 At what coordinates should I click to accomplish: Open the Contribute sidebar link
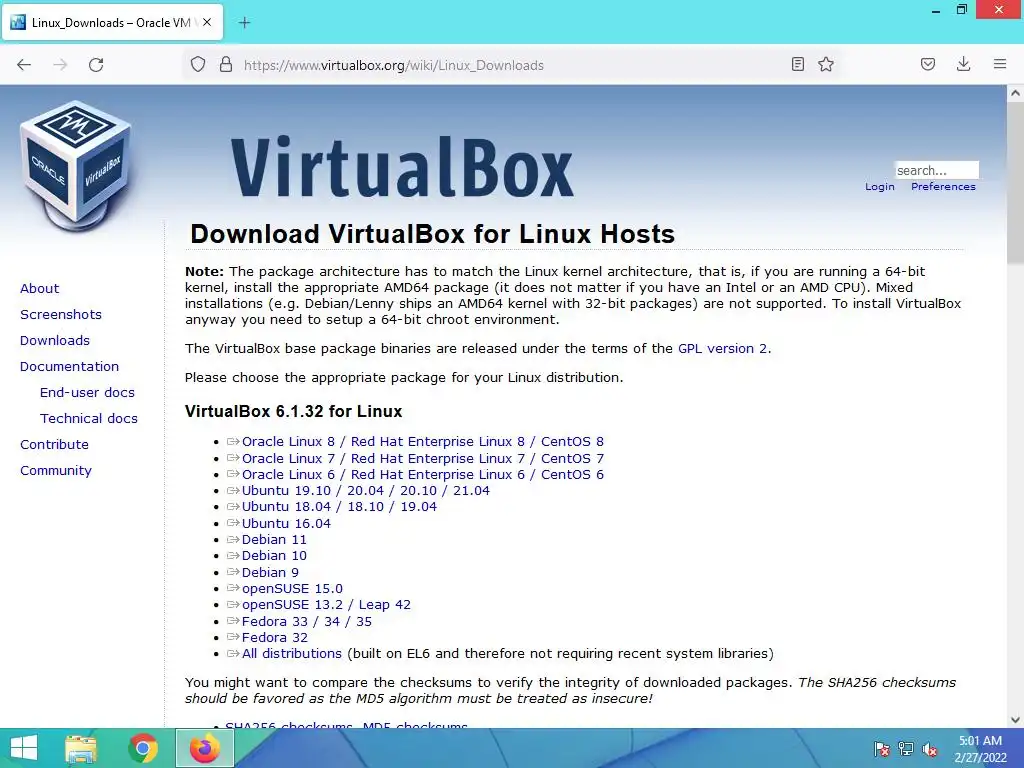54,445
